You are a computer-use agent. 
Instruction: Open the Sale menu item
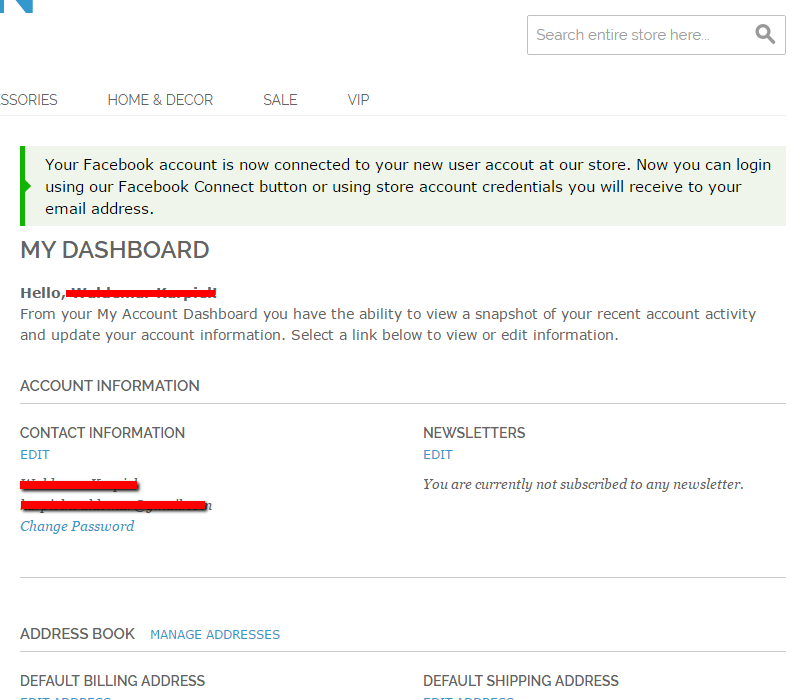click(x=280, y=100)
